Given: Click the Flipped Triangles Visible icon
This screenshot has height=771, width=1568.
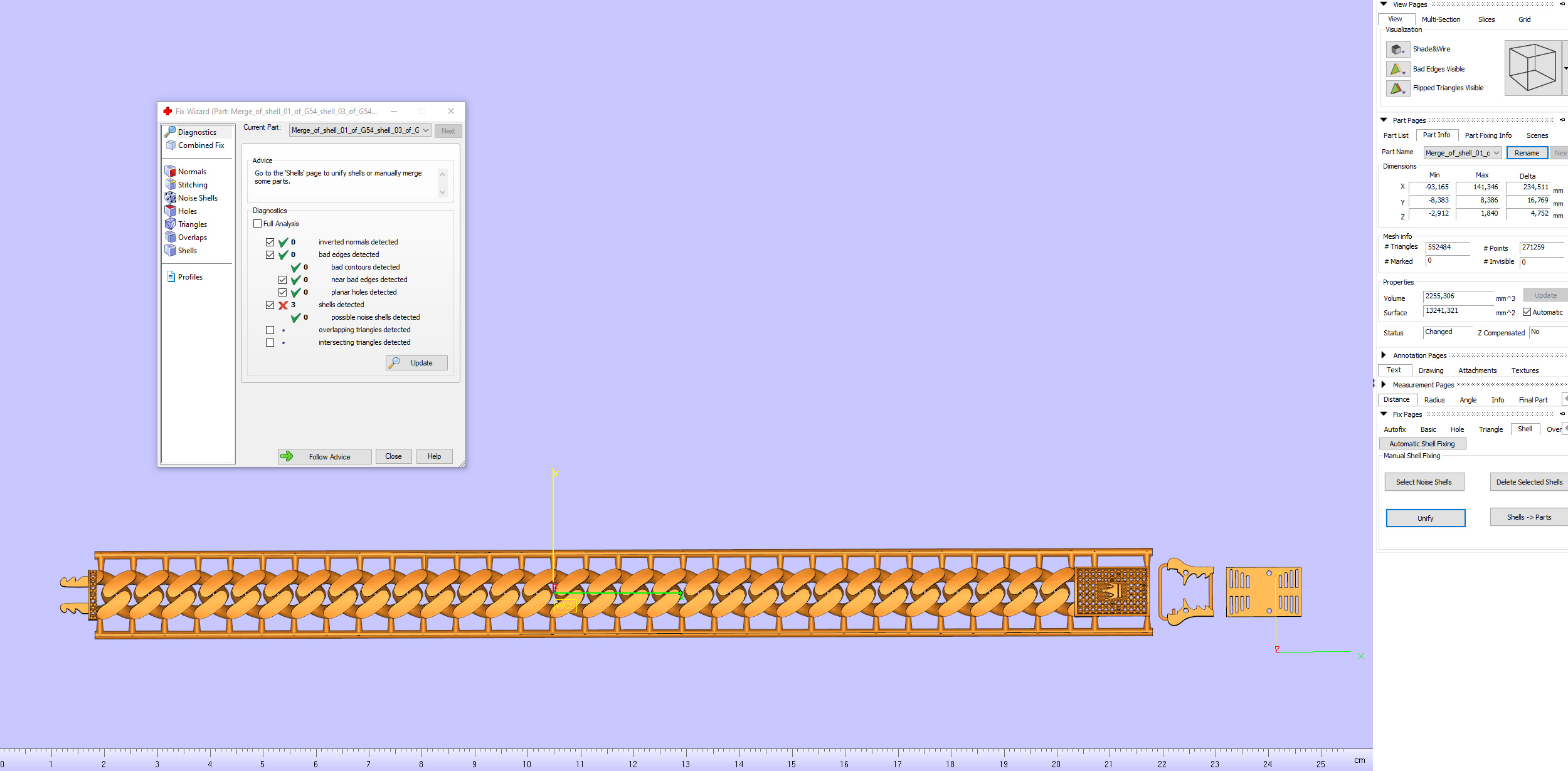Looking at the screenshot, I should 1397,88.
